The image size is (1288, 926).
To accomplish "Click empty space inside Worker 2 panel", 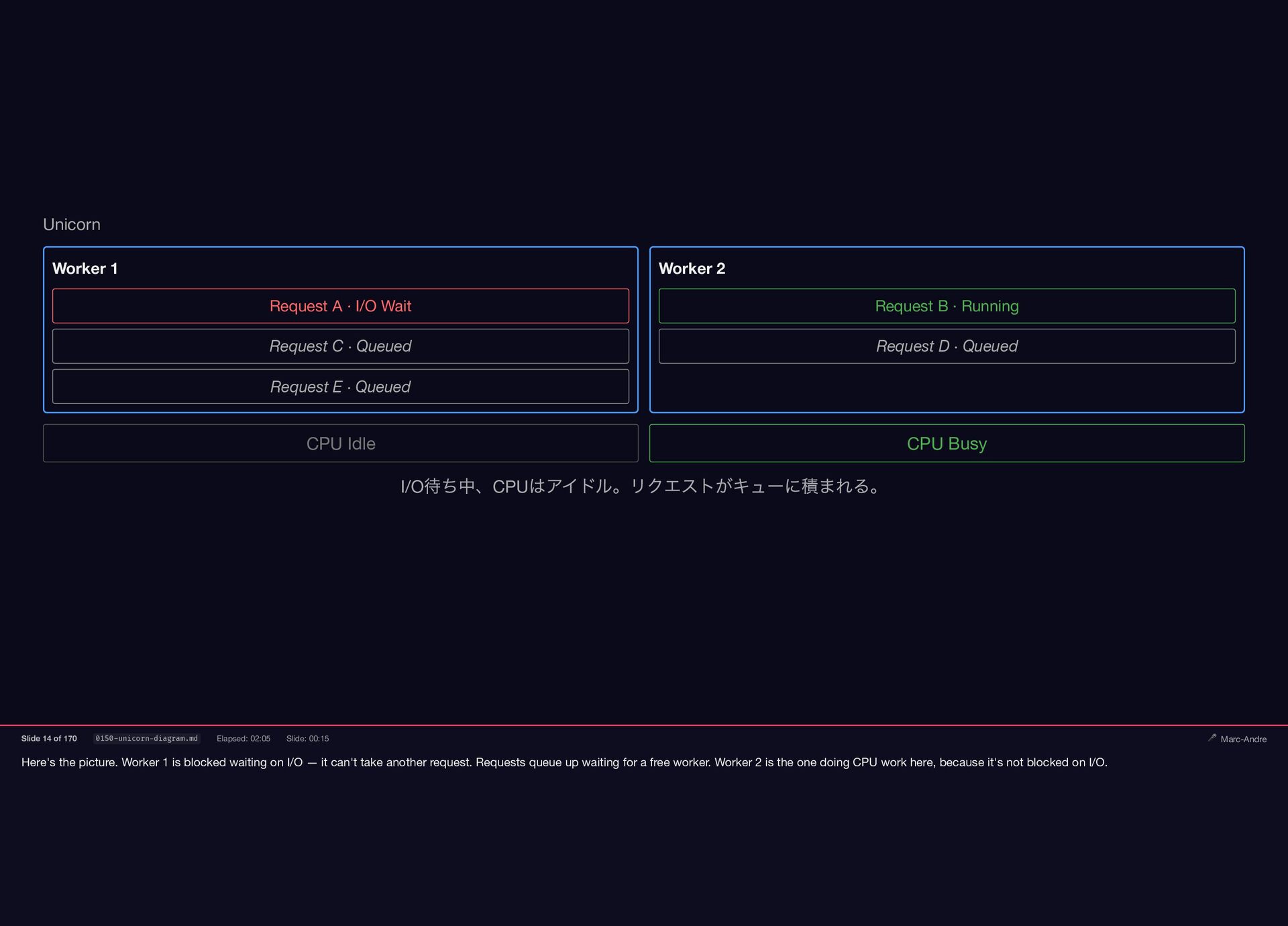I will [947, 388].
